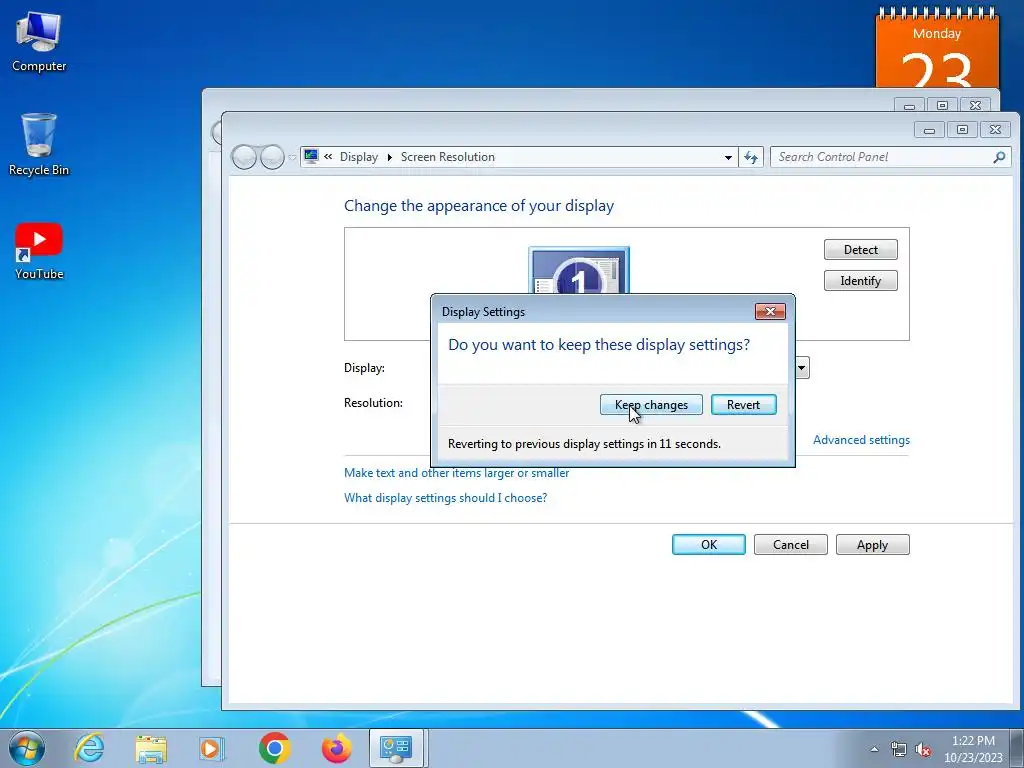1024x768 pixels.
Task: Open Windows Media Player from taskbar
Action: click(211, 748)
